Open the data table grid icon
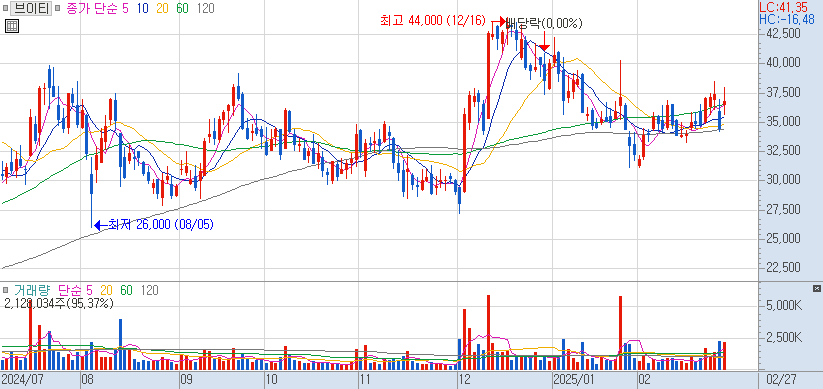 point(12,26)
